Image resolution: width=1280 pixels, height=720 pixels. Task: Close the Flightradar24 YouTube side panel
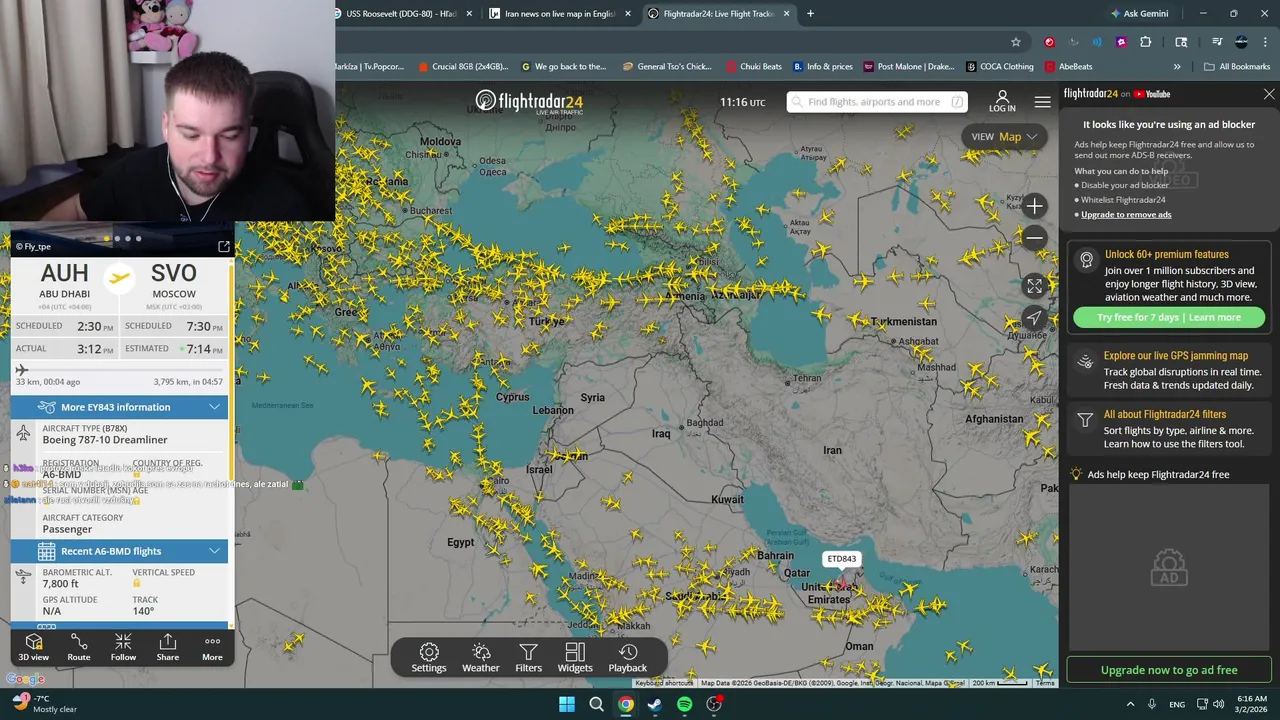coord(1269,94)
